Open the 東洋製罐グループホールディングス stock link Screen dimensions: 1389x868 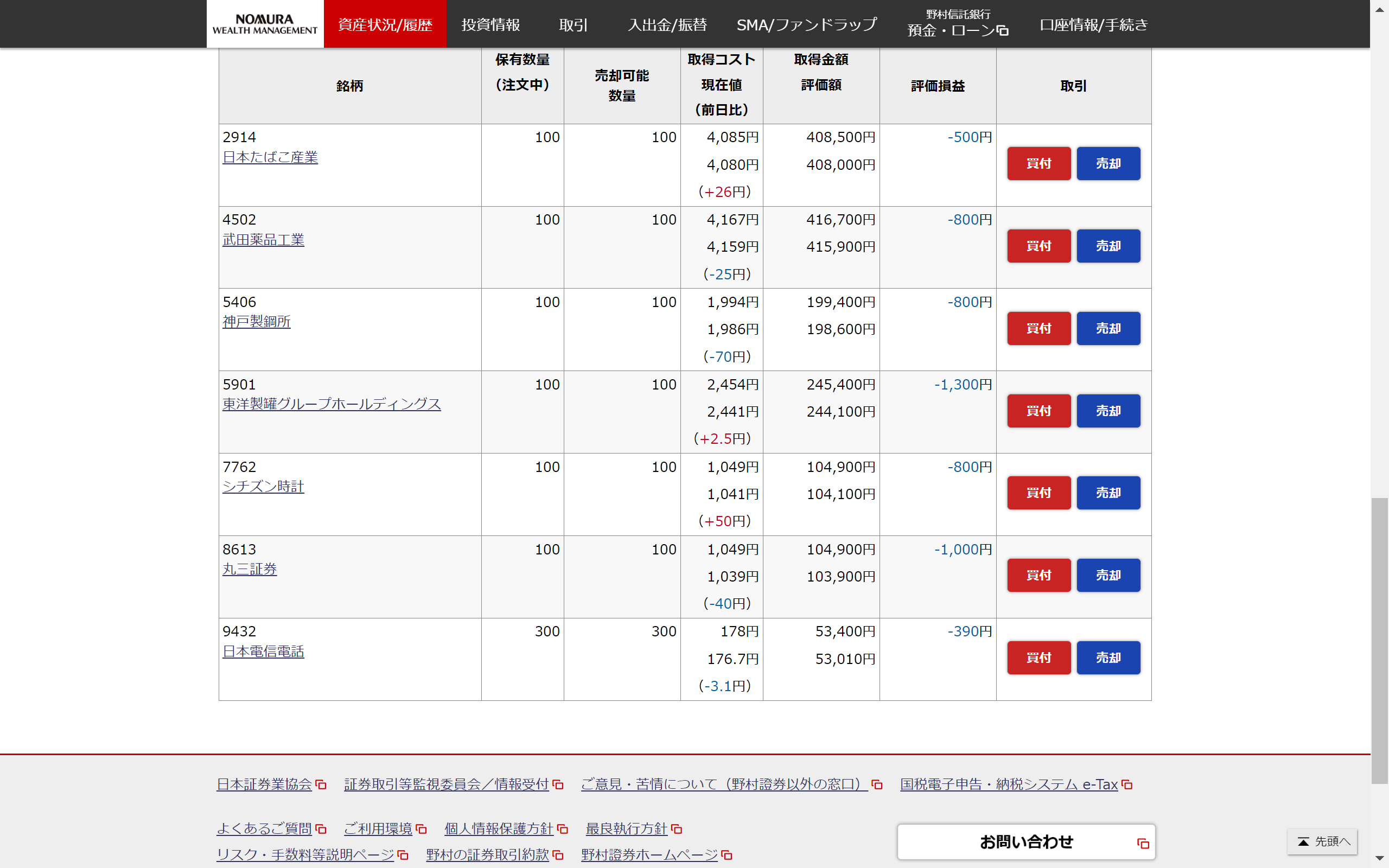coord(331,404)
